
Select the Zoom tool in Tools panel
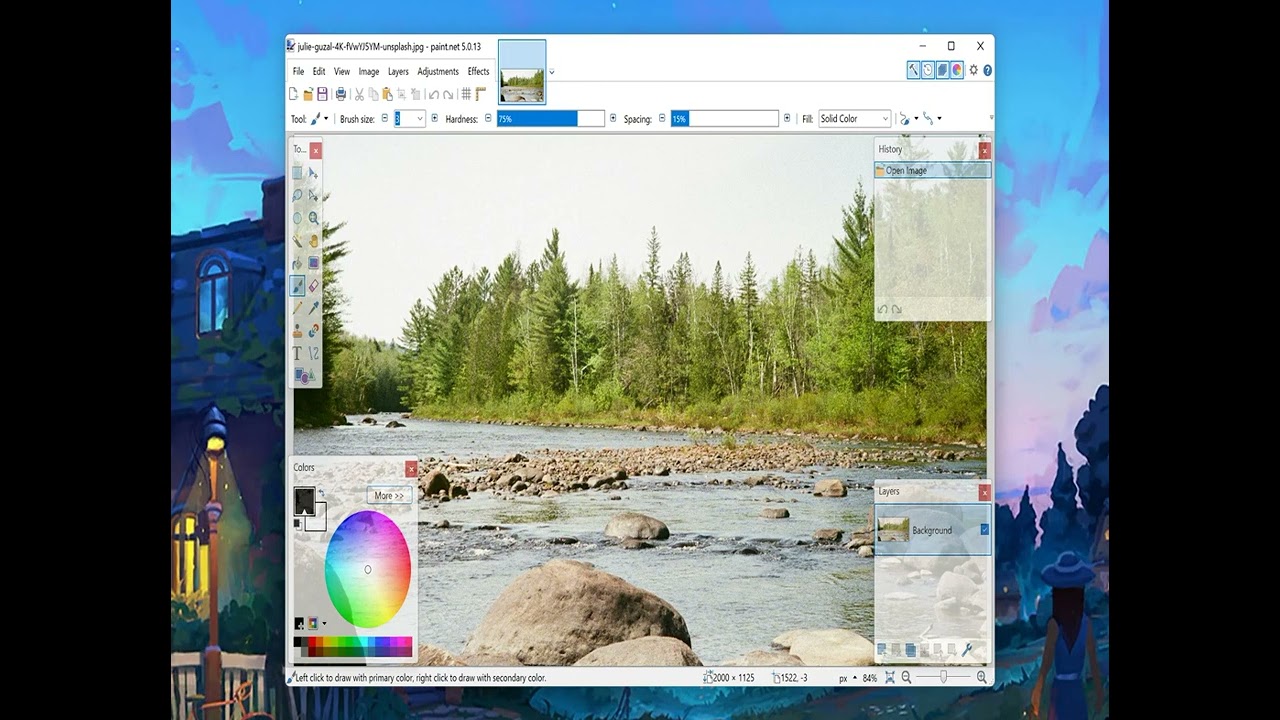coord(313,218)
